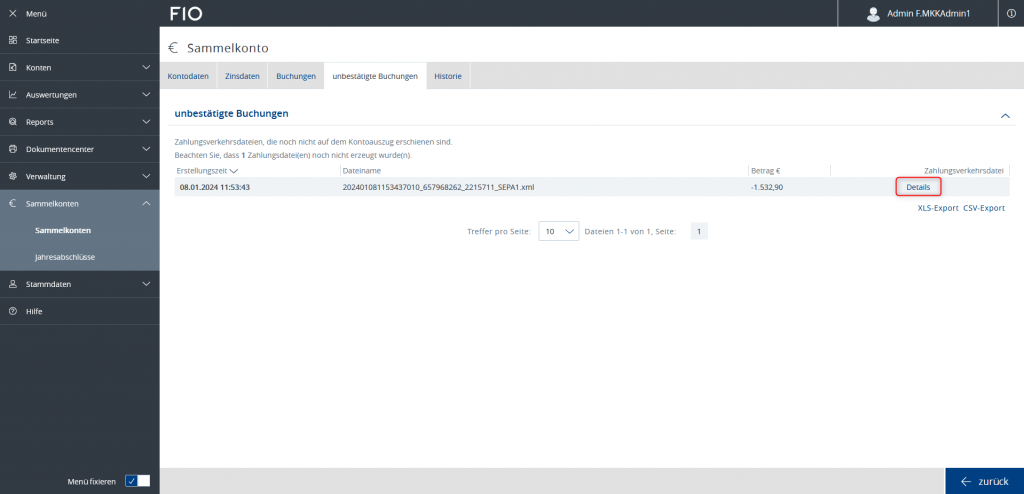Switch to the Zinsdaten tab

coord(242,76)
